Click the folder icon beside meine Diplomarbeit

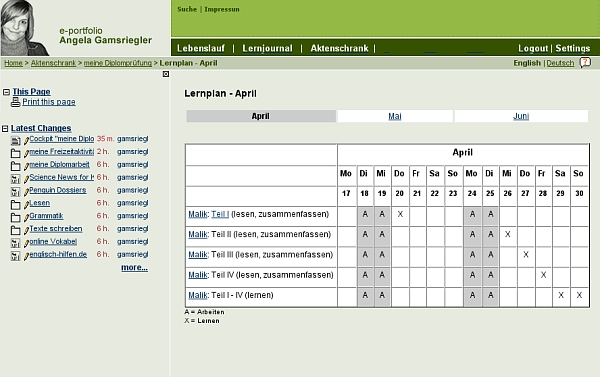15,166
